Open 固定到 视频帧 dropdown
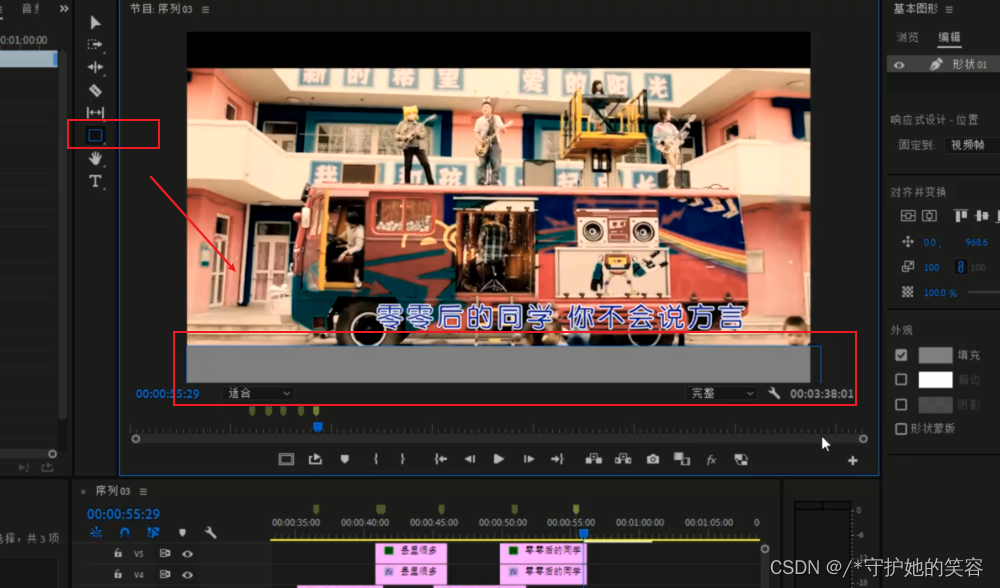 [973, 145]
